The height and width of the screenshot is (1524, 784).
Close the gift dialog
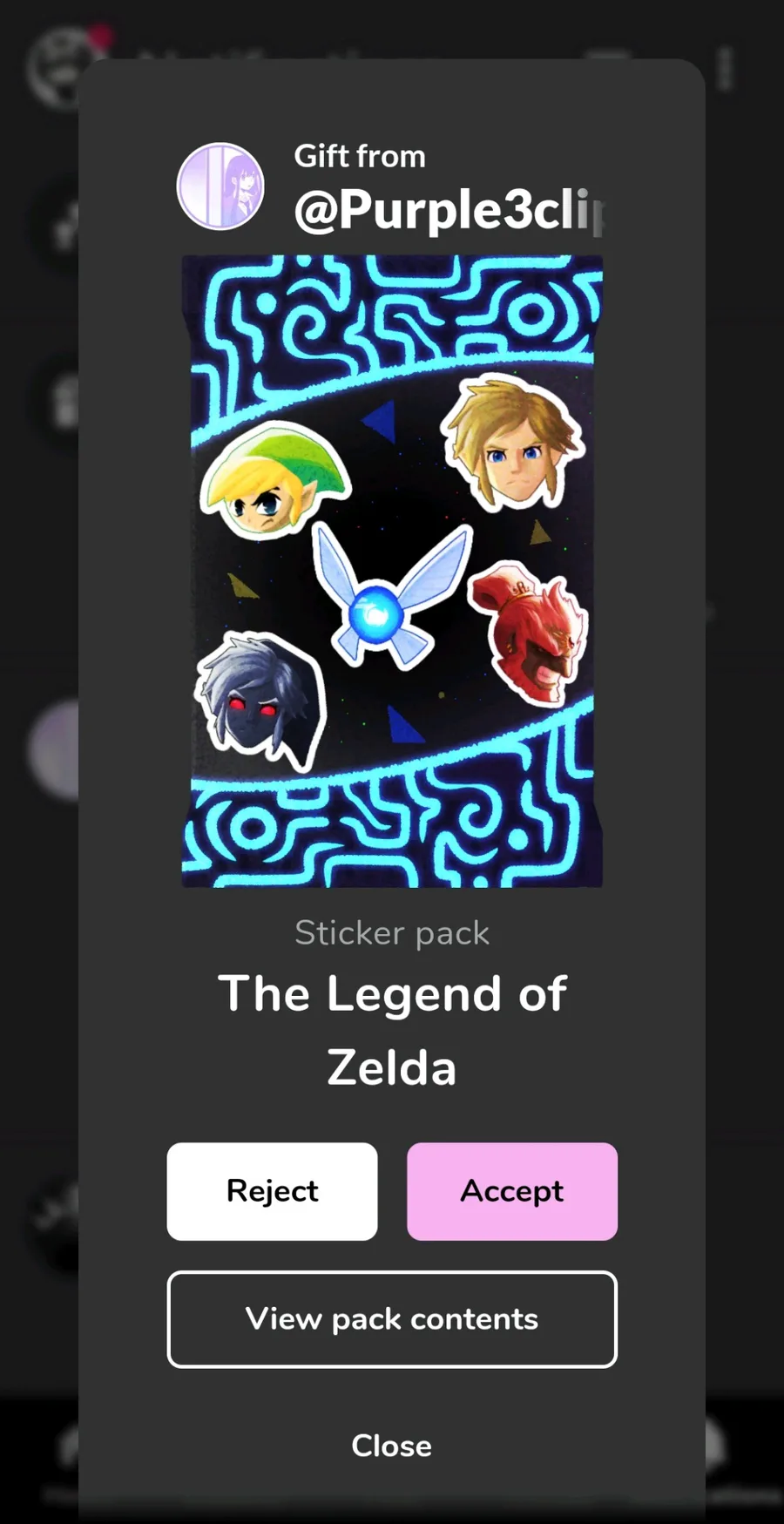[x=392, y=1446]
